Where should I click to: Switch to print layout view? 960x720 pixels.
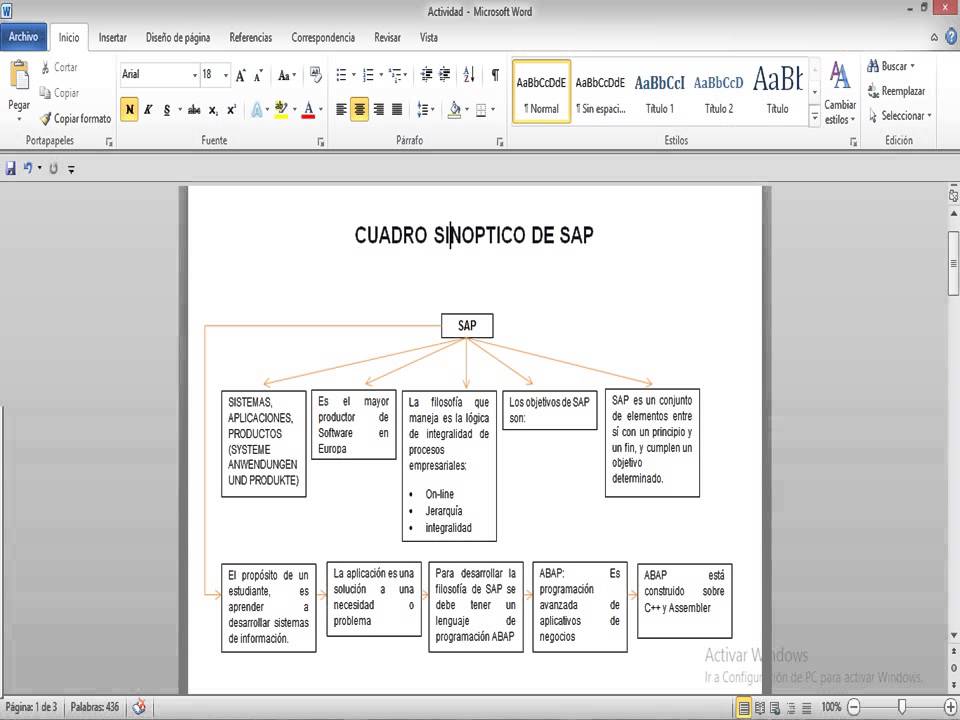[743, 708]
